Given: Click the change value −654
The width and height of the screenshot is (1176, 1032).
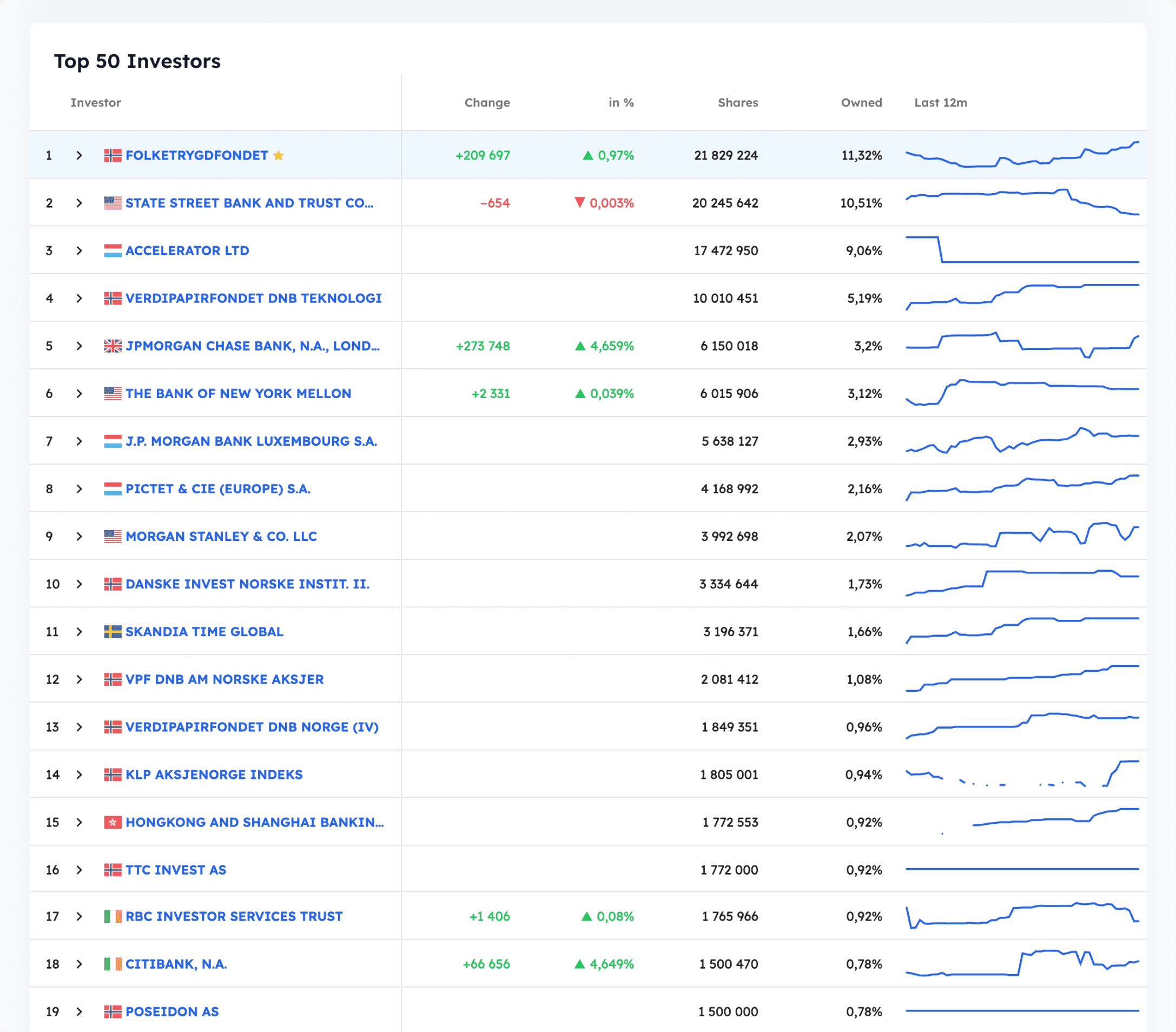Looking at the screenshot, I should (495, 203).
